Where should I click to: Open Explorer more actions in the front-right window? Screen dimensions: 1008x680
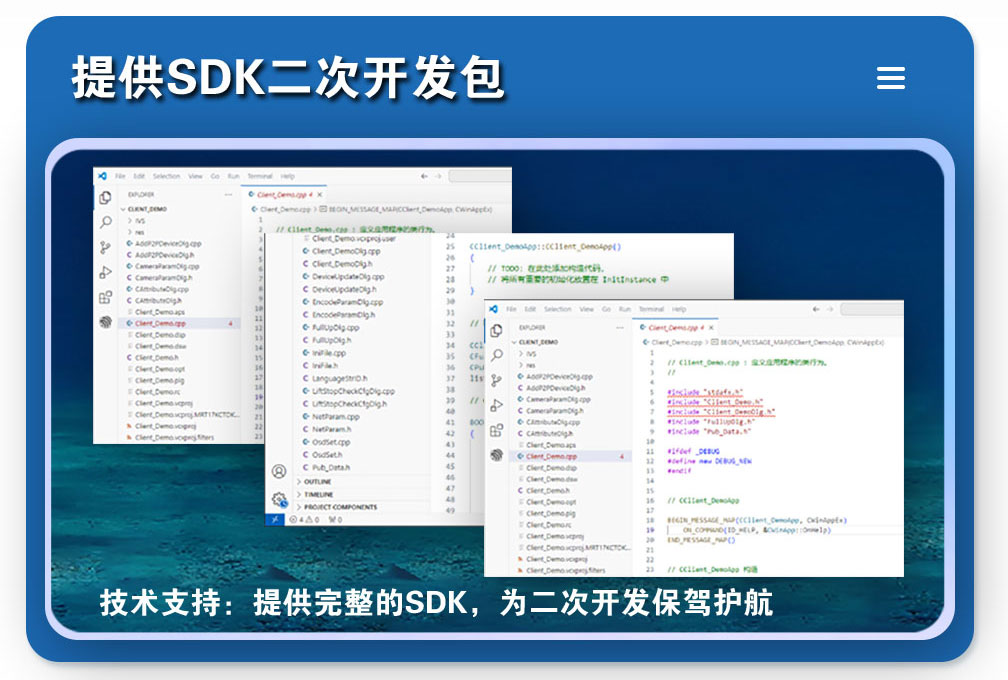click(x=620, y=327)
